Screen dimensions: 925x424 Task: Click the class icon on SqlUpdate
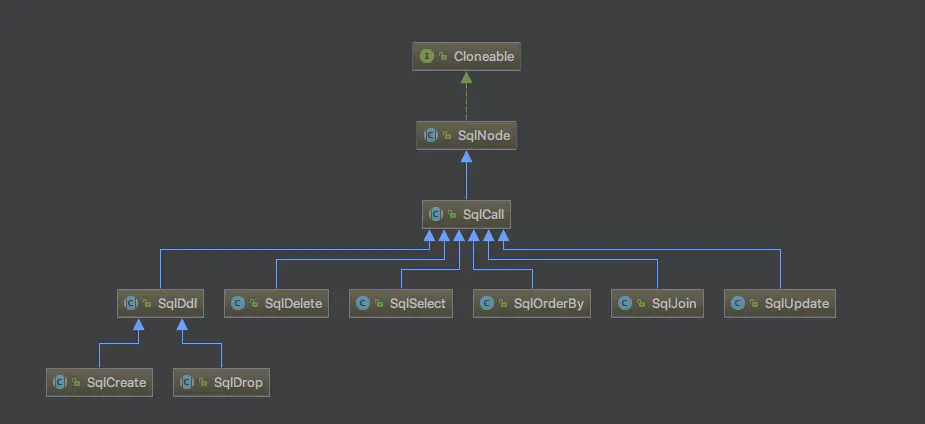point(737,304)
